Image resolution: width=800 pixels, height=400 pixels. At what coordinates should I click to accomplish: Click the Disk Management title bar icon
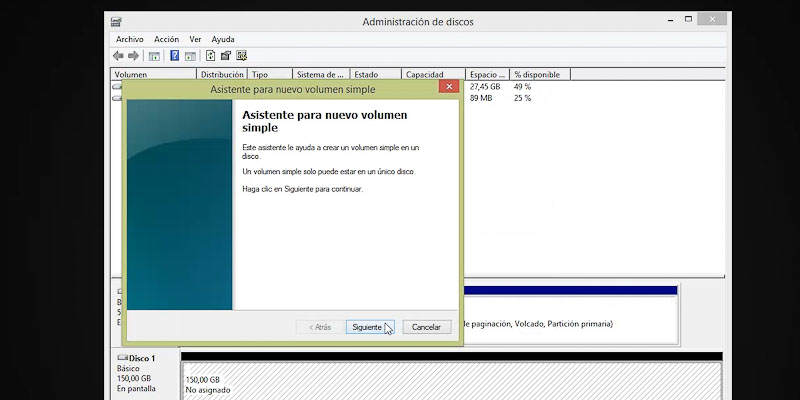coord(116,22)
